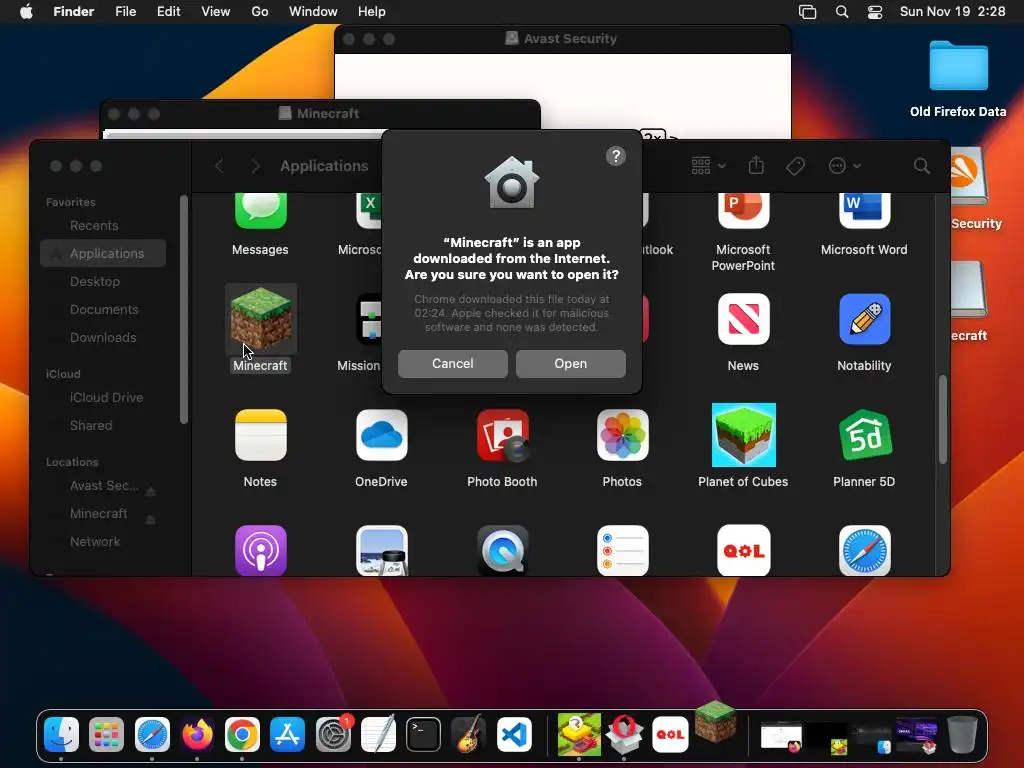Launch Google Chrome from the Dock

point(242,735)
